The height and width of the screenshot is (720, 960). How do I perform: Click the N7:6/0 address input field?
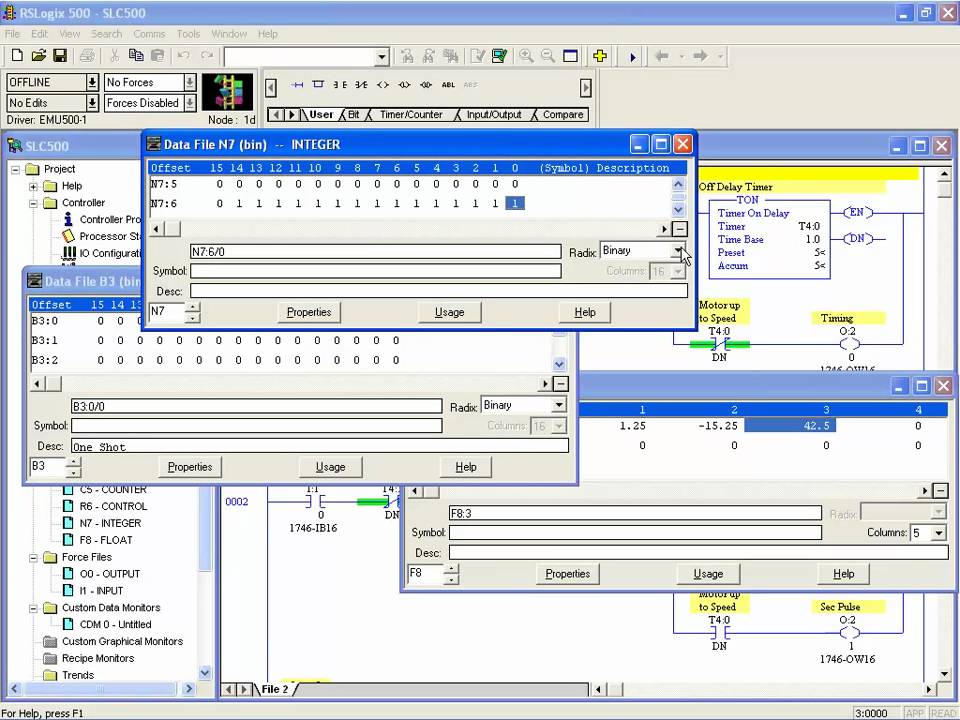pyautogui.click(x=375, y=252)
